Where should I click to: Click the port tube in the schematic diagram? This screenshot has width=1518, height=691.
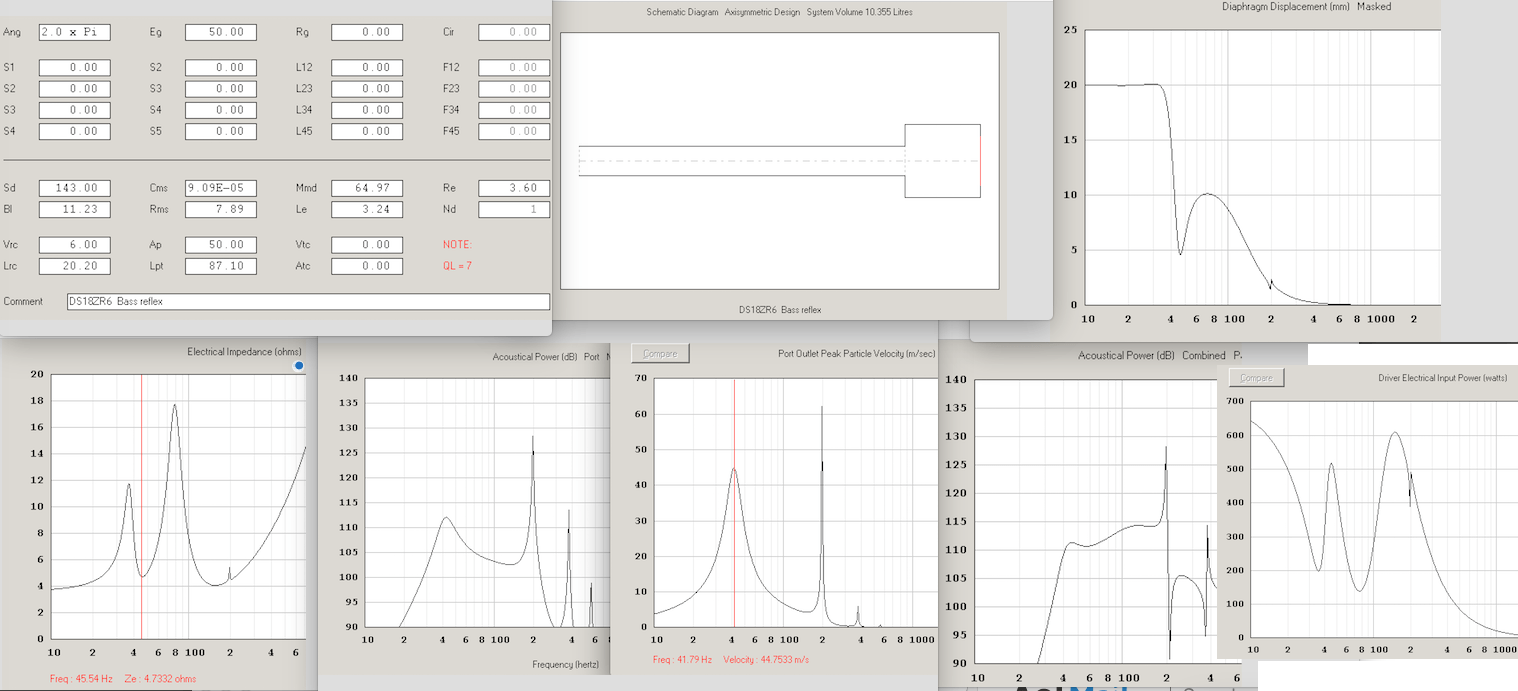pyautogui.click(x=742, y=161)
